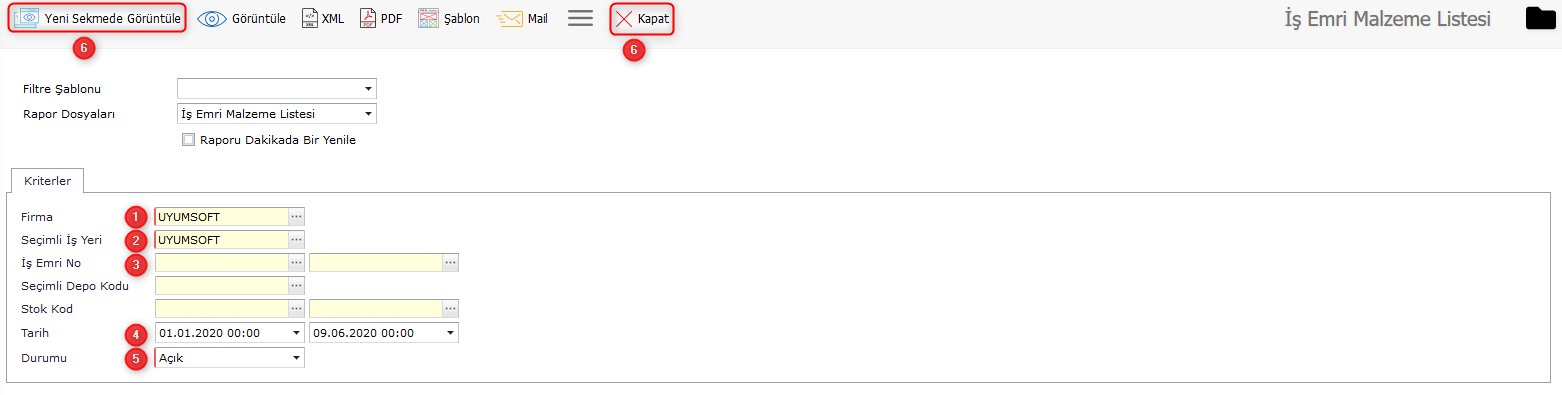
Task: Close the form with Kapat
Action: coord(641,18)
